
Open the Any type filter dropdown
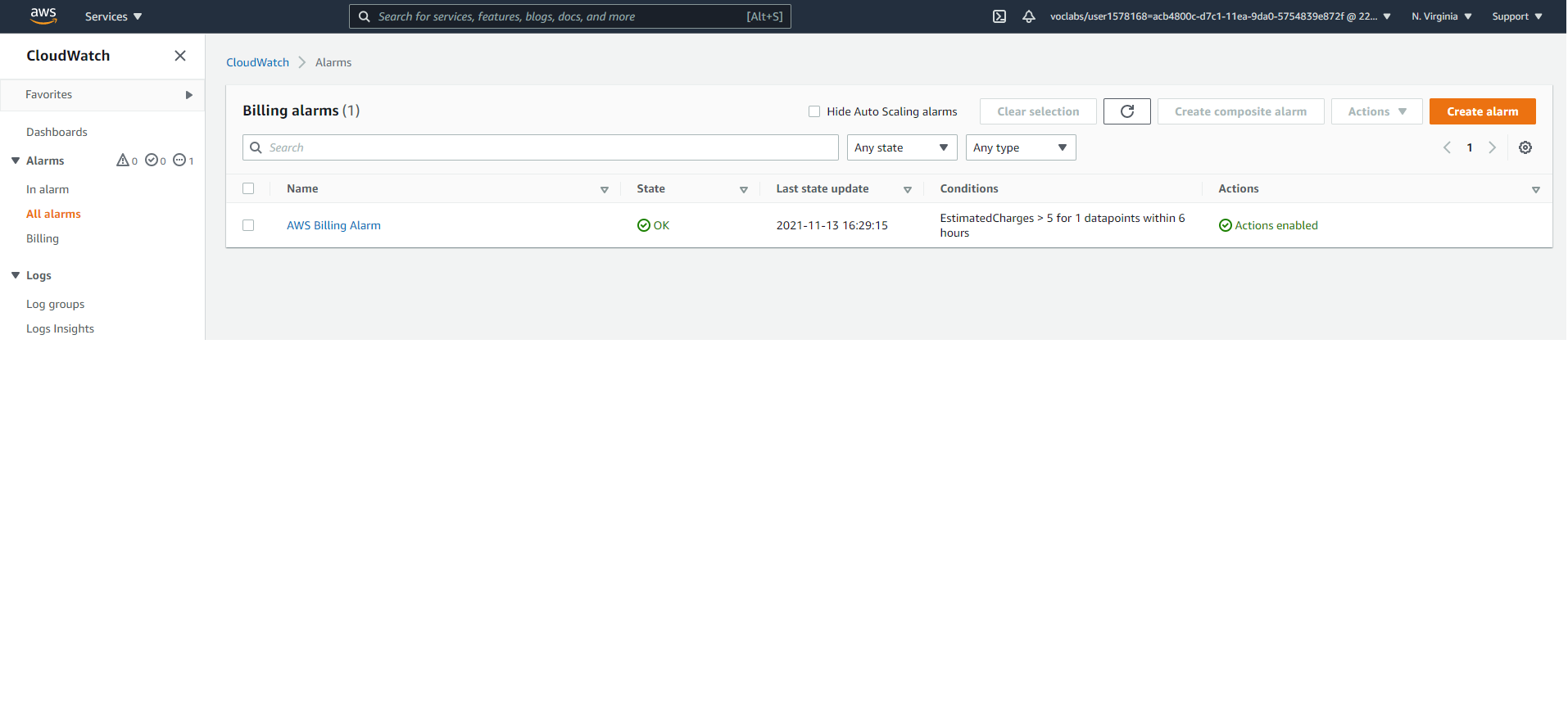[1021, 147]
